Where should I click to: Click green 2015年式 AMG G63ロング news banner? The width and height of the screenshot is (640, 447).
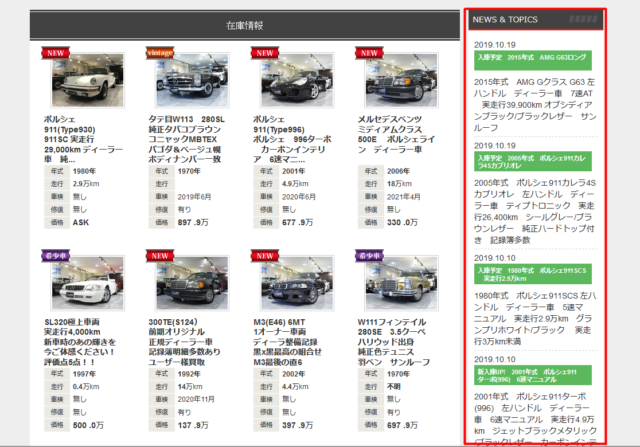pyautogui.click(x=533, y=60)
